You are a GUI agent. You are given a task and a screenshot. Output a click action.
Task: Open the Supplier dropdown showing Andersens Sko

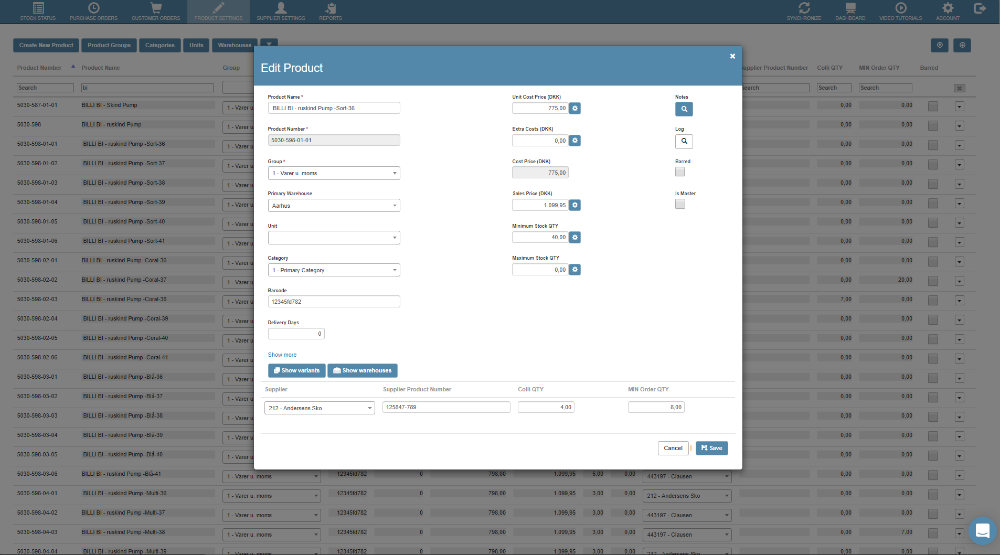[319, 408]
